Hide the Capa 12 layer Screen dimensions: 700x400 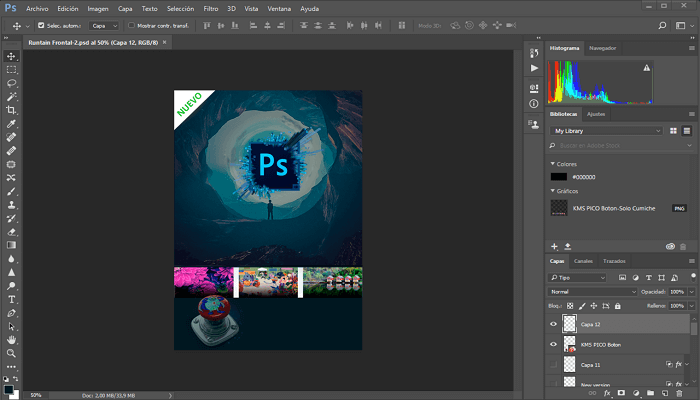click(x=554, y=324)
